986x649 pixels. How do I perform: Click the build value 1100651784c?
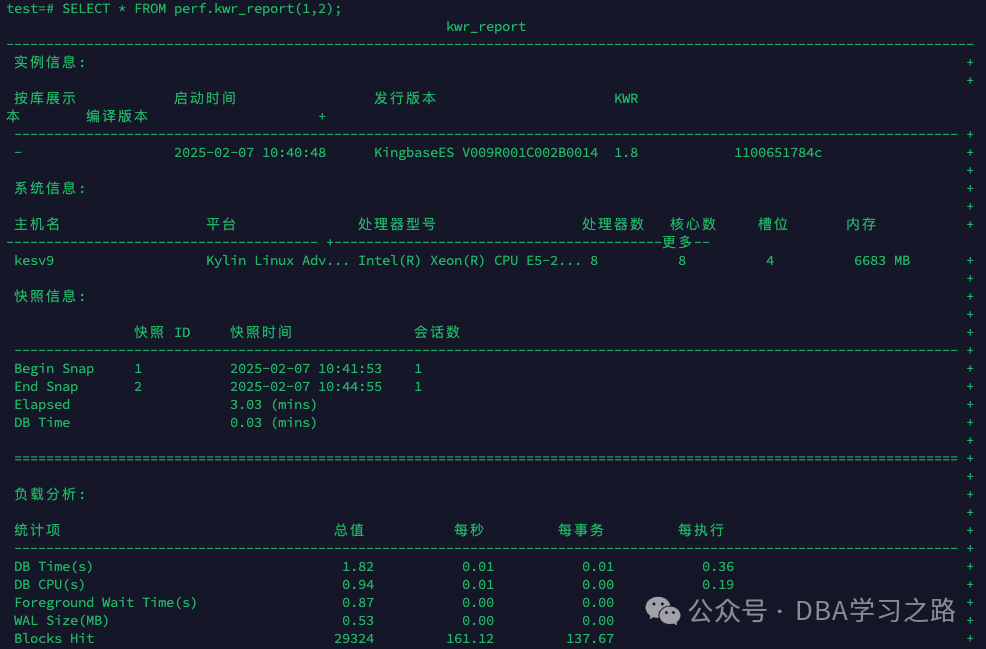[778, 153]
